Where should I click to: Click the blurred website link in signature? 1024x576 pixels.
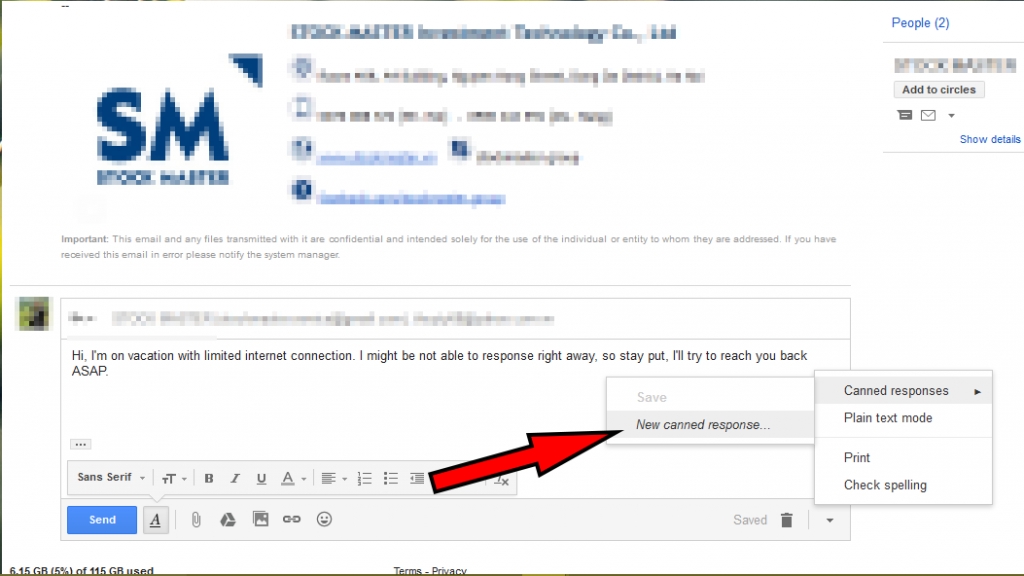point(376,157)
